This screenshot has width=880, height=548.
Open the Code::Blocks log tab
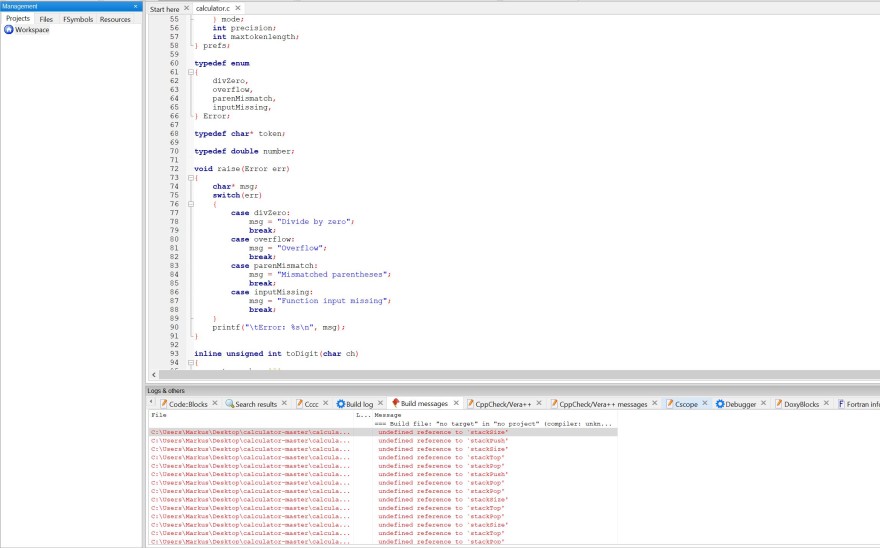187,404
